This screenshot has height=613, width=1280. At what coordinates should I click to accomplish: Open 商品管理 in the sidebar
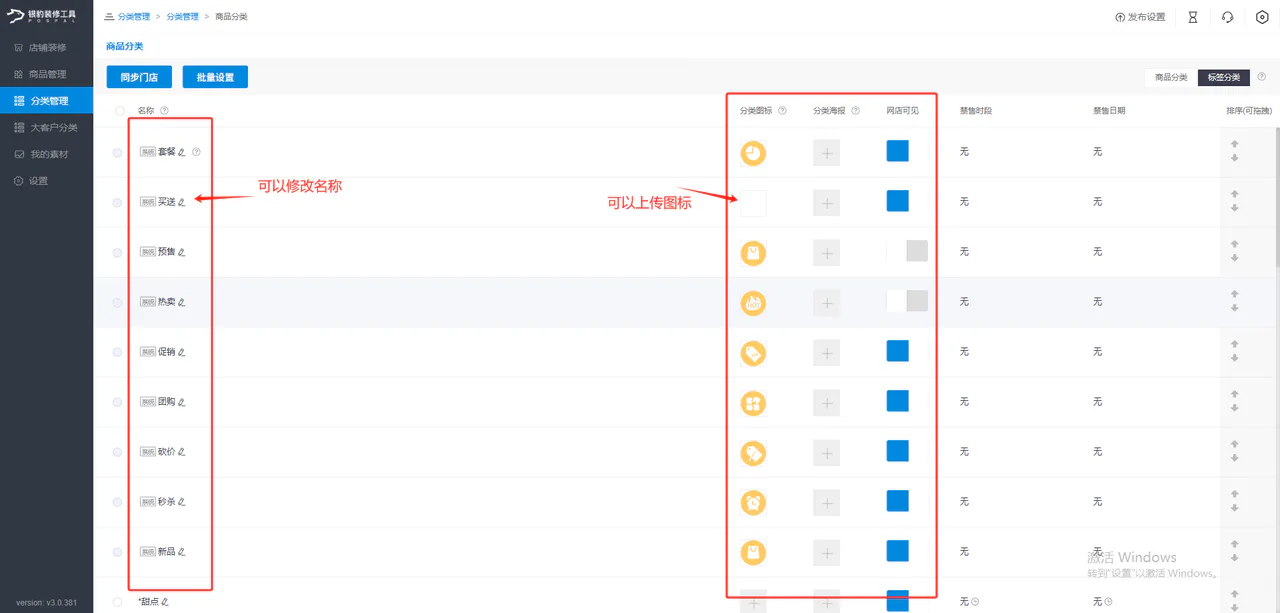click(46, 74)
